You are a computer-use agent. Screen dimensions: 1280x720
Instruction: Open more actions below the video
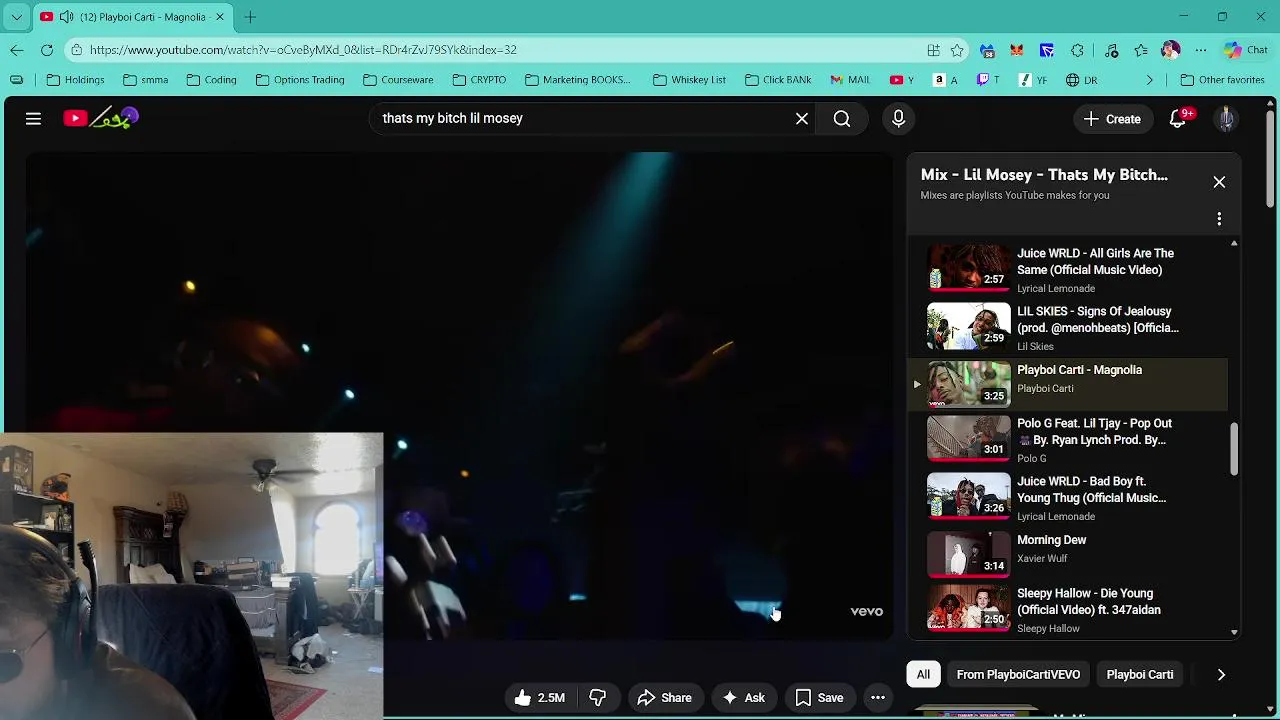pyautogui.click(x=878, y=698)
